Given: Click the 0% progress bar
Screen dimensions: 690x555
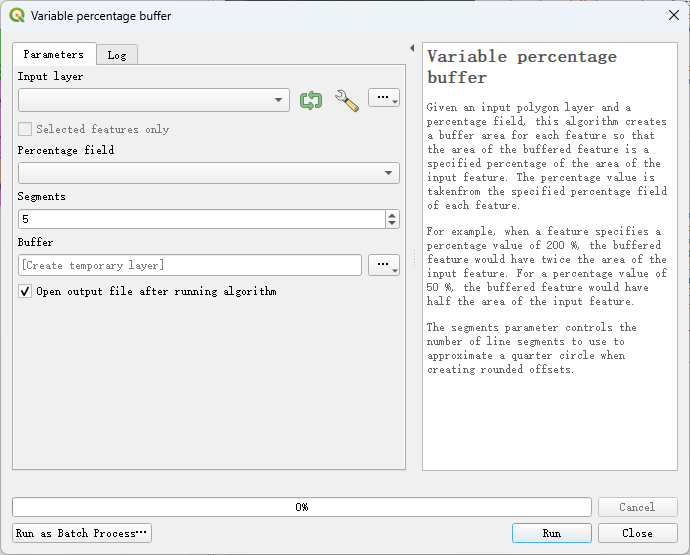Looking at the screenshot, I should (x=302, y=507).
